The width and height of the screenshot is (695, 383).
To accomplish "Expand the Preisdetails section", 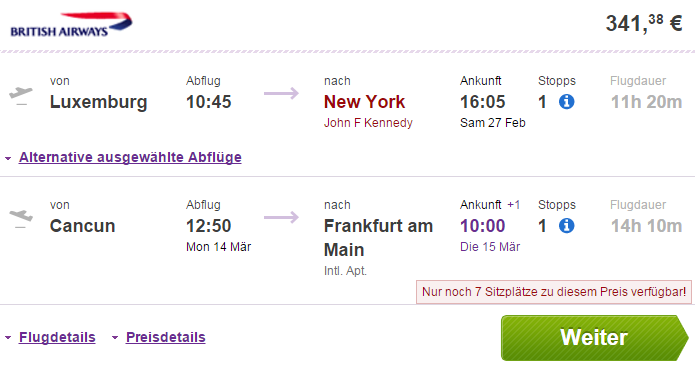I will click(166, 337).
